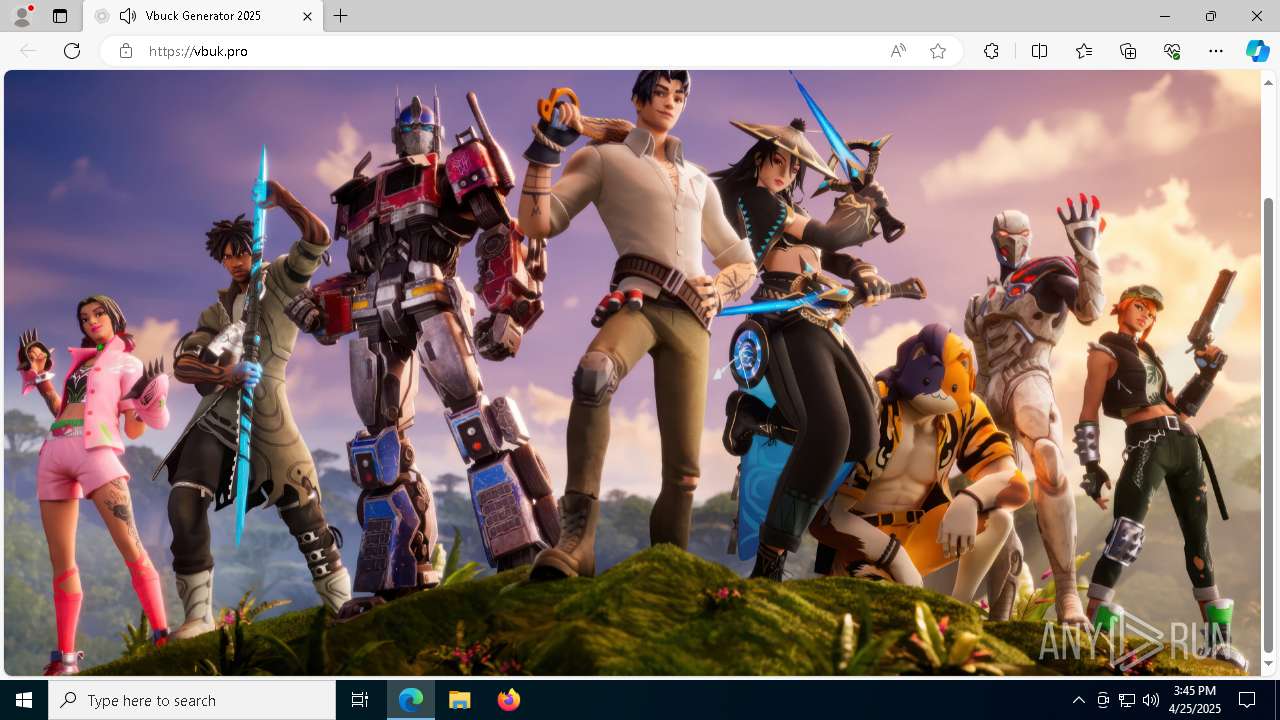Image resolution: width=1280 pixels, height=720 pixels.
Task: Click the page vertical scrollbar
Action: point(1269,425)
